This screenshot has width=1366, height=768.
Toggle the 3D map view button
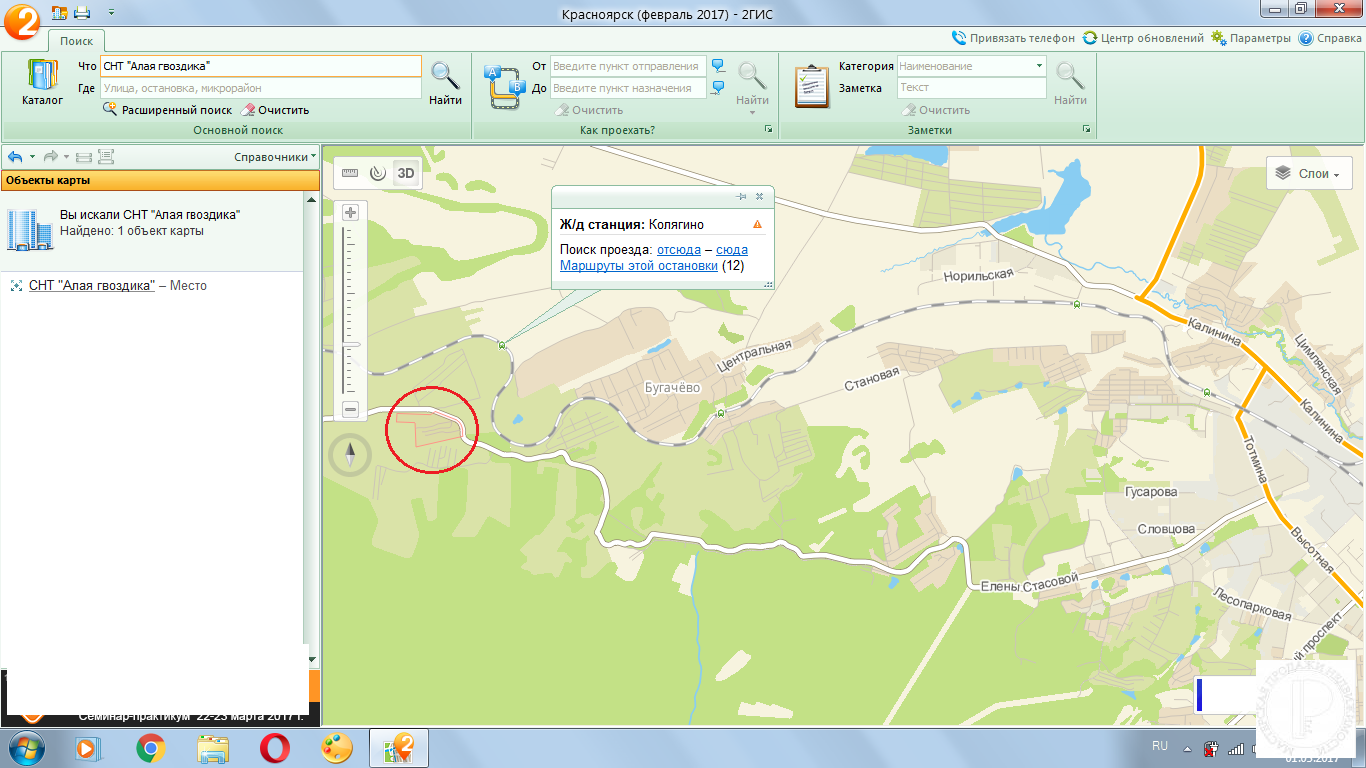pos(406,173)
